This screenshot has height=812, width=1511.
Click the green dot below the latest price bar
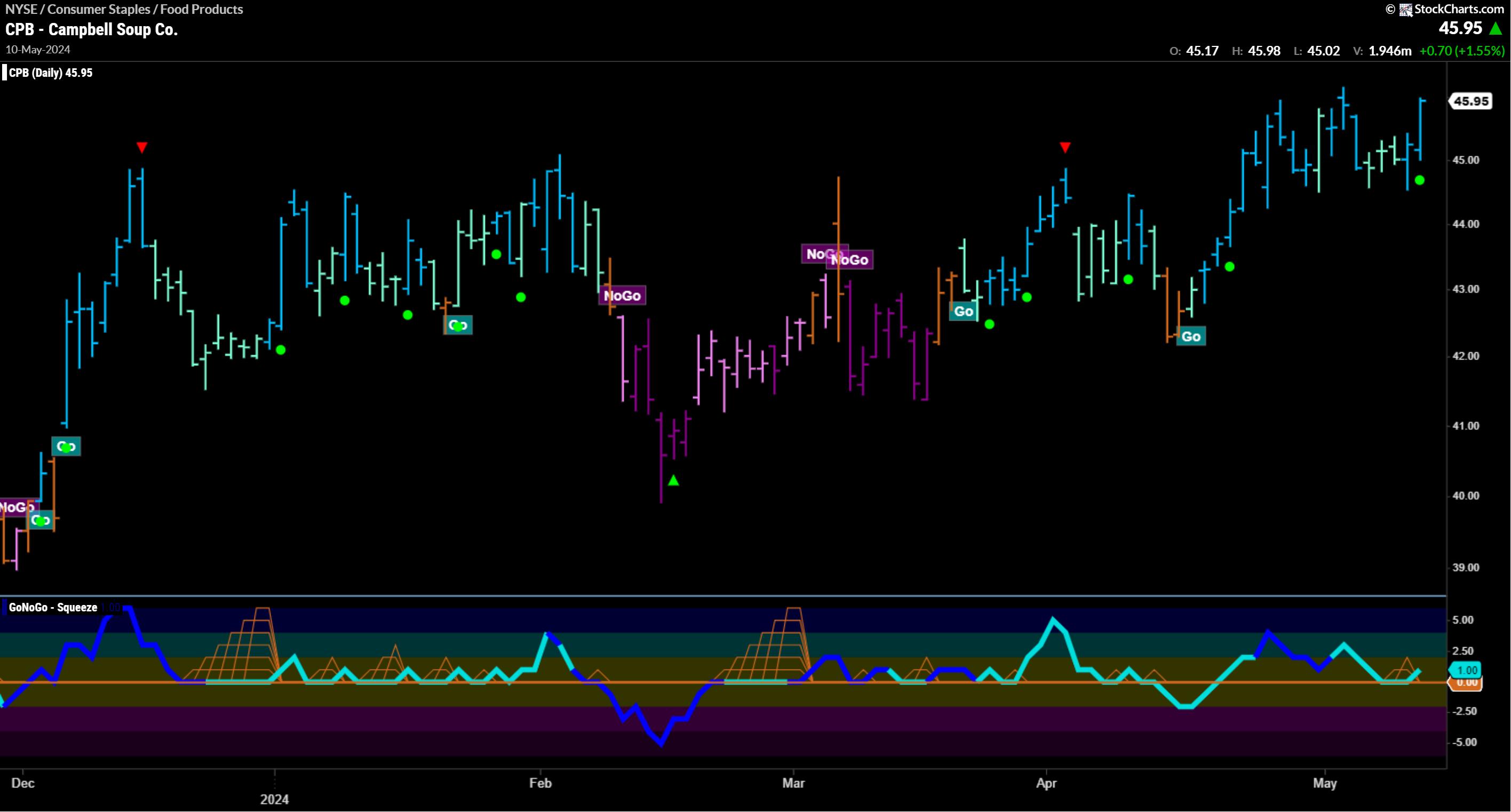click(1419, 180)
